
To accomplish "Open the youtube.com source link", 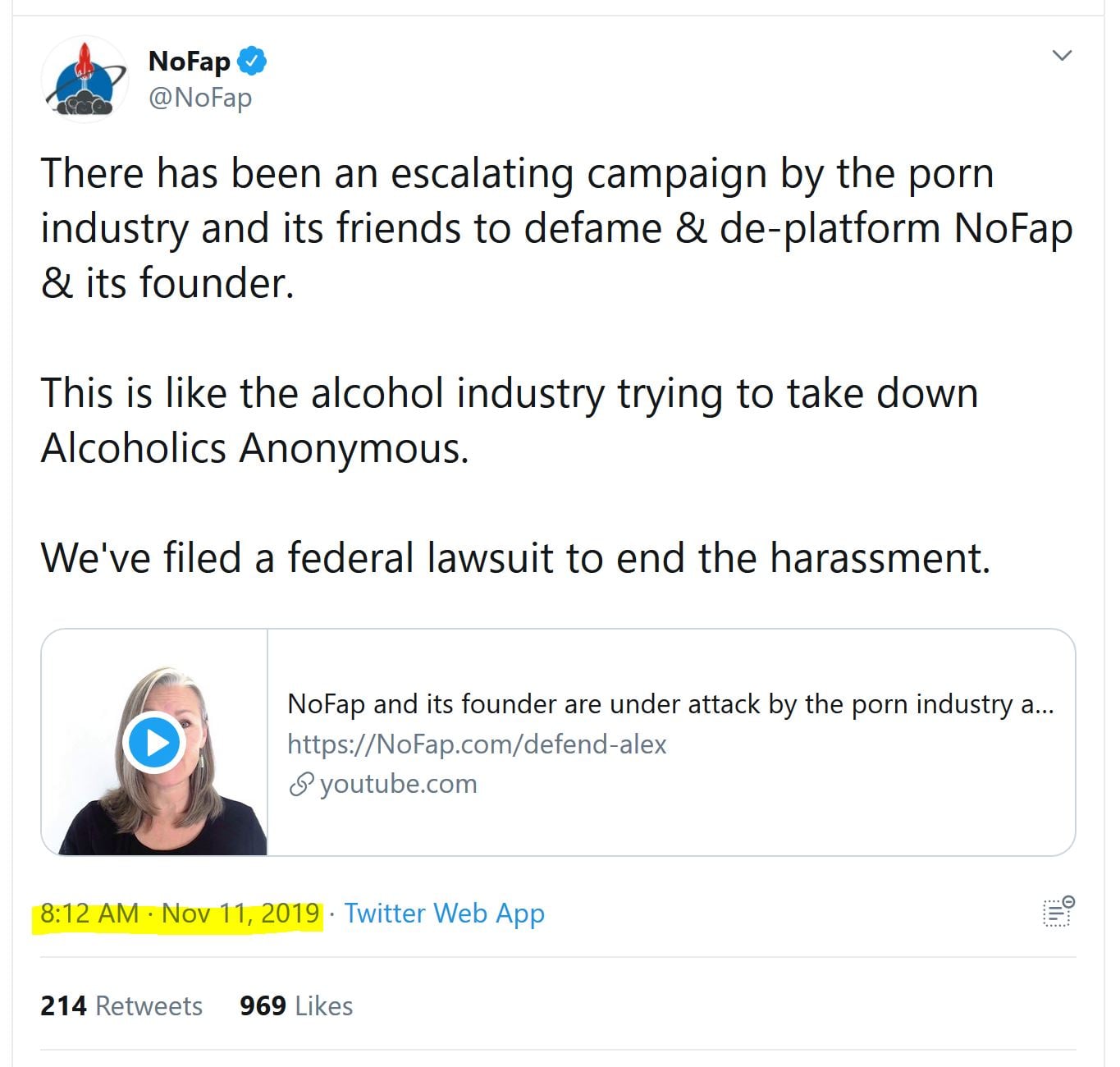I will [398, 784].
